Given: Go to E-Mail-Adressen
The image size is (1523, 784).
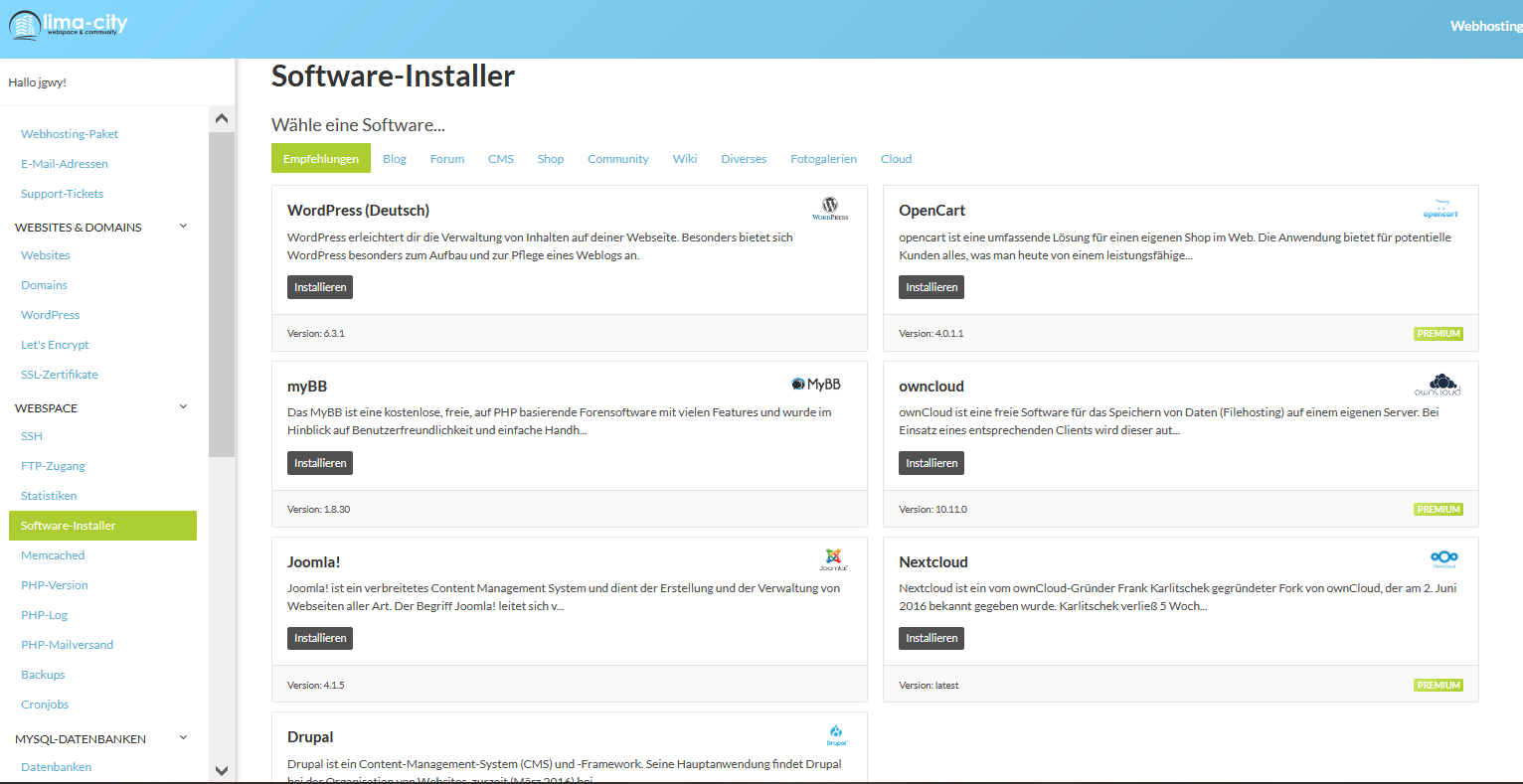Looking at the screenshot, I should pos(65,164).
